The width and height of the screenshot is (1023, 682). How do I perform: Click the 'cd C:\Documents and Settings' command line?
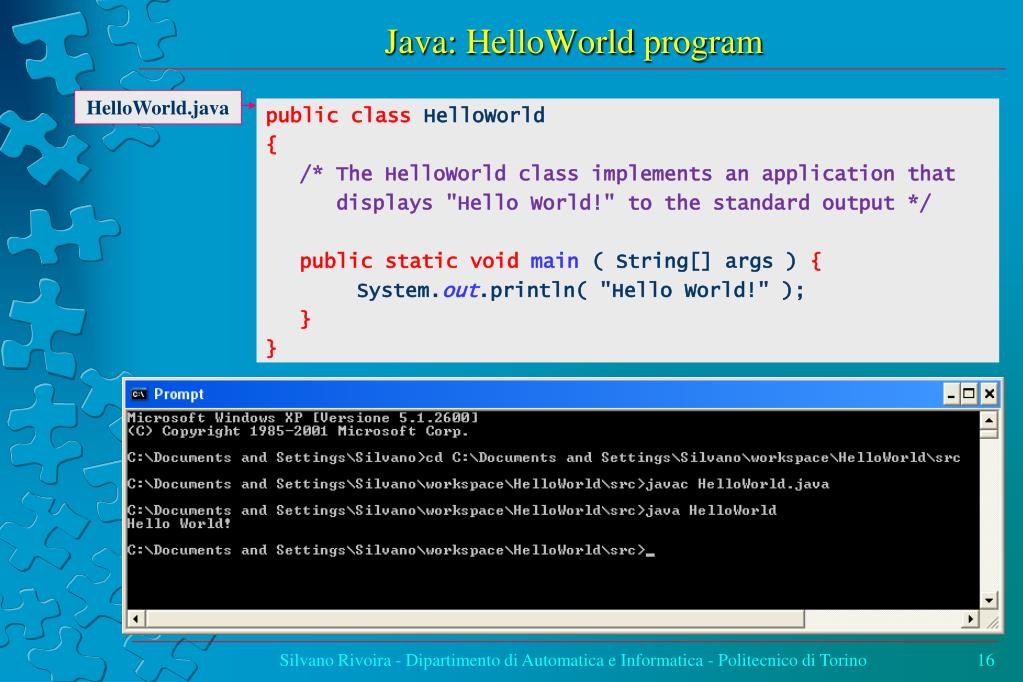pos(543,457)
